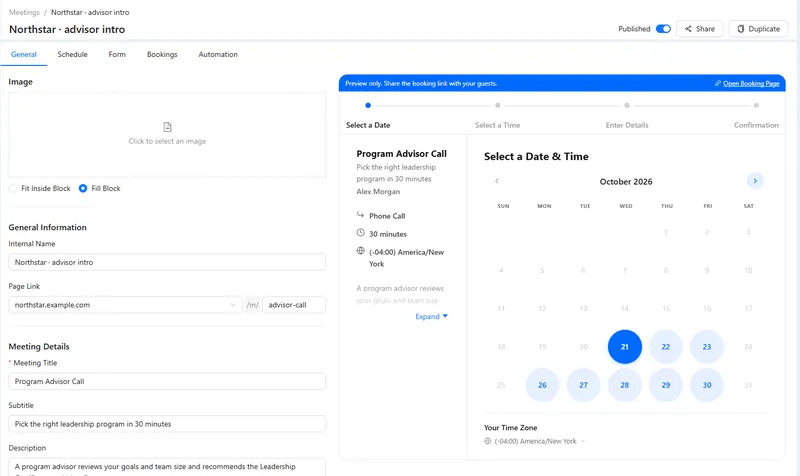Go to next month in calendar
This screenshot has width=800, height=476.
coord(755,181)
